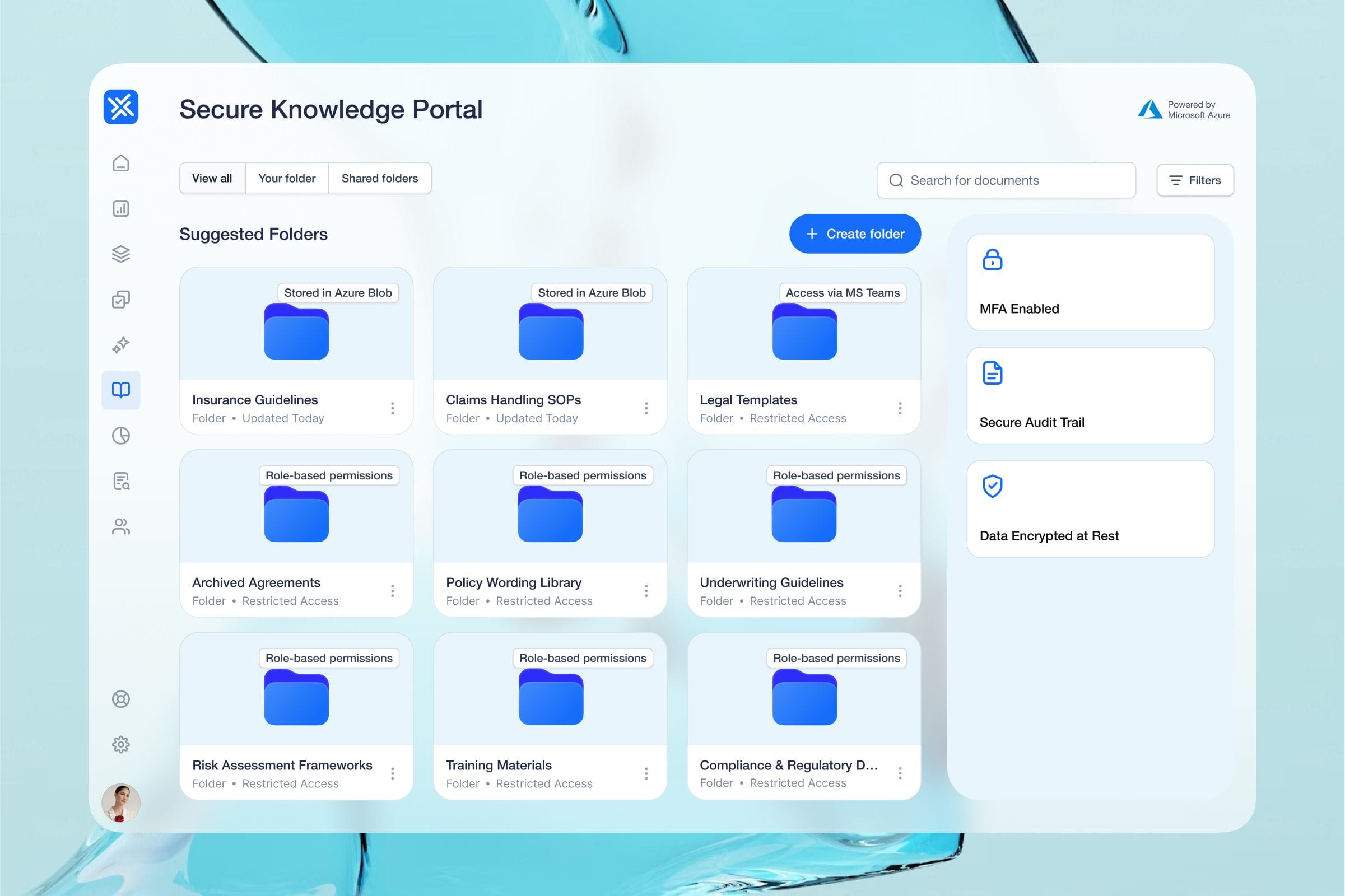
Task: Open options menu for Insurance Guidelines folder
Action: [392, 408]
